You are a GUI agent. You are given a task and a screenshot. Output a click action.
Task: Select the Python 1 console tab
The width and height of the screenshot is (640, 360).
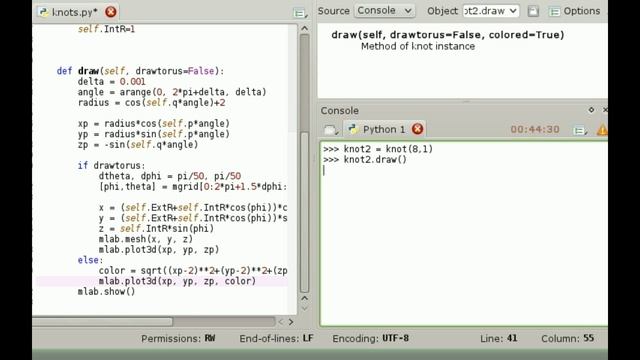coord(384,129)
